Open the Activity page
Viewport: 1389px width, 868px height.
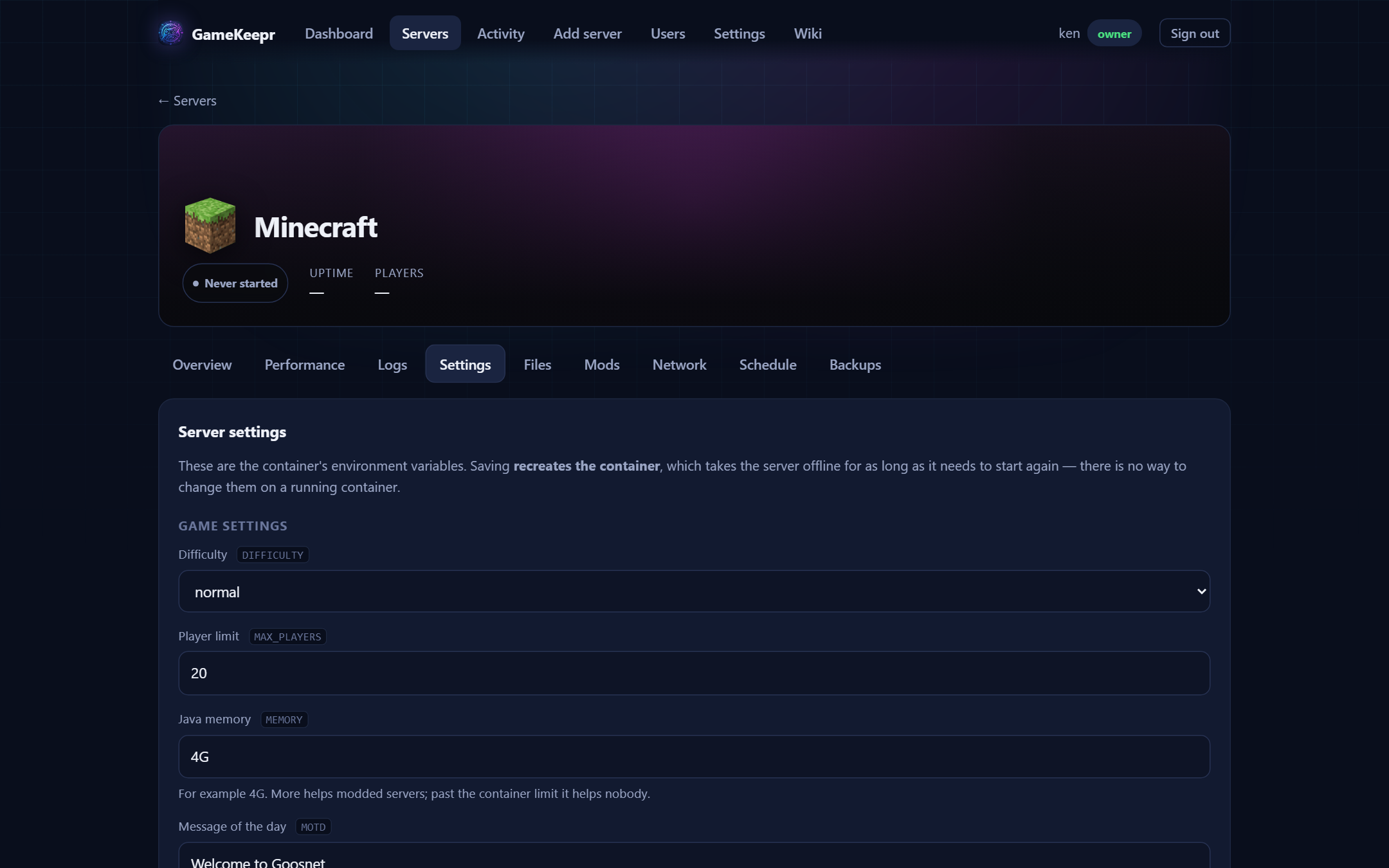(501, 33)
